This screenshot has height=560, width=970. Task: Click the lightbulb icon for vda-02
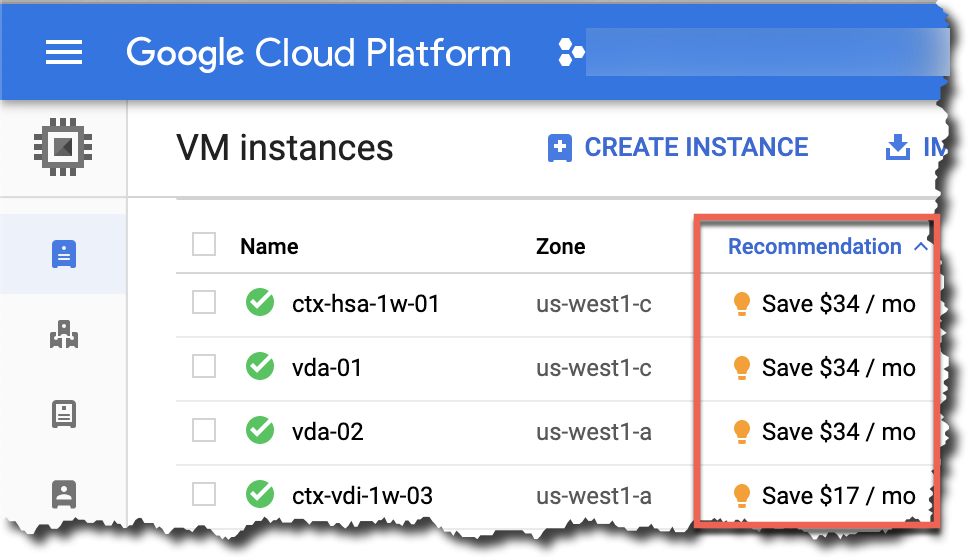[742, 432]
